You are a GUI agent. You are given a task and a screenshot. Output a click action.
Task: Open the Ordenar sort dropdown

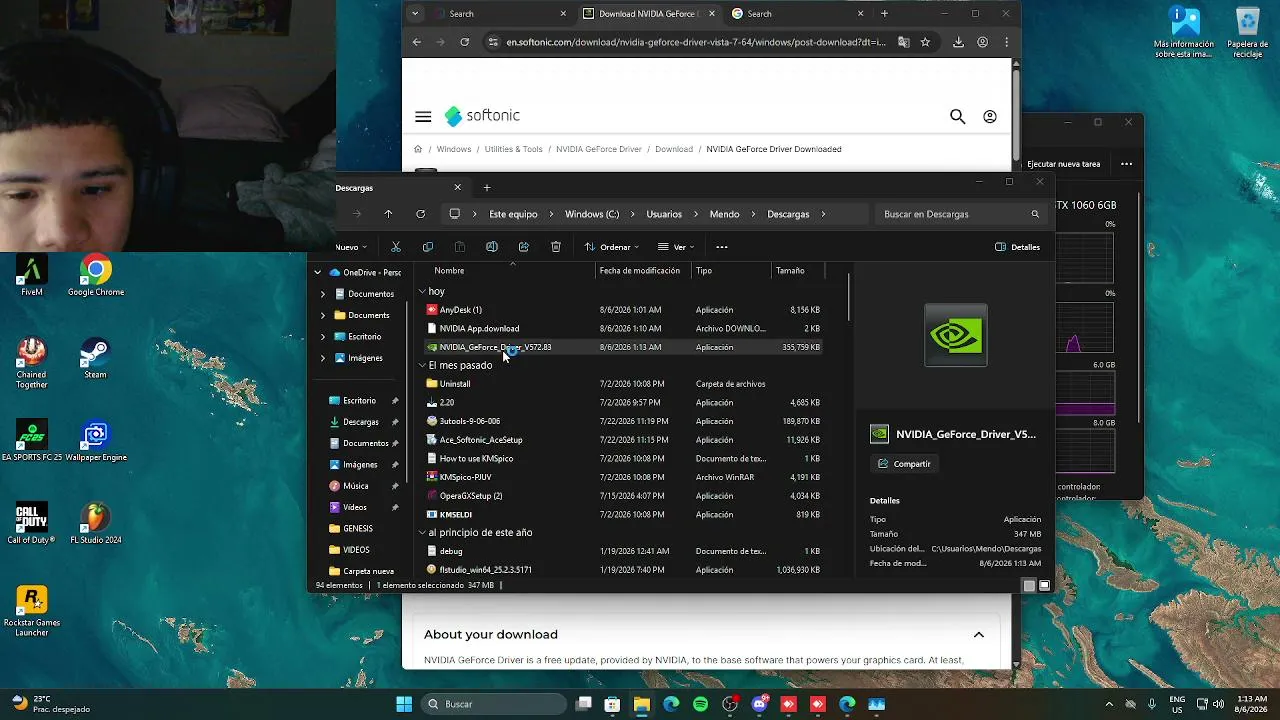point(611,247)
